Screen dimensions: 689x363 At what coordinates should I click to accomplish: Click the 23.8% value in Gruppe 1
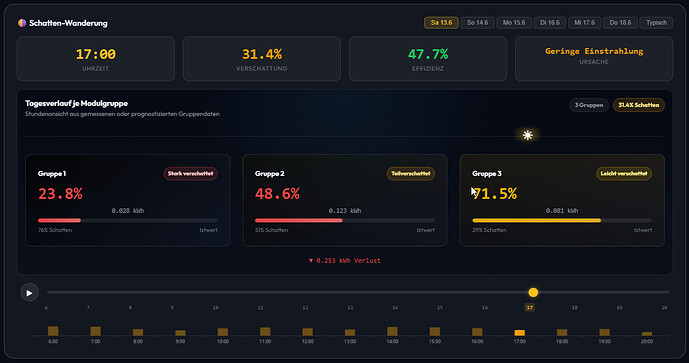coord(60,193)
